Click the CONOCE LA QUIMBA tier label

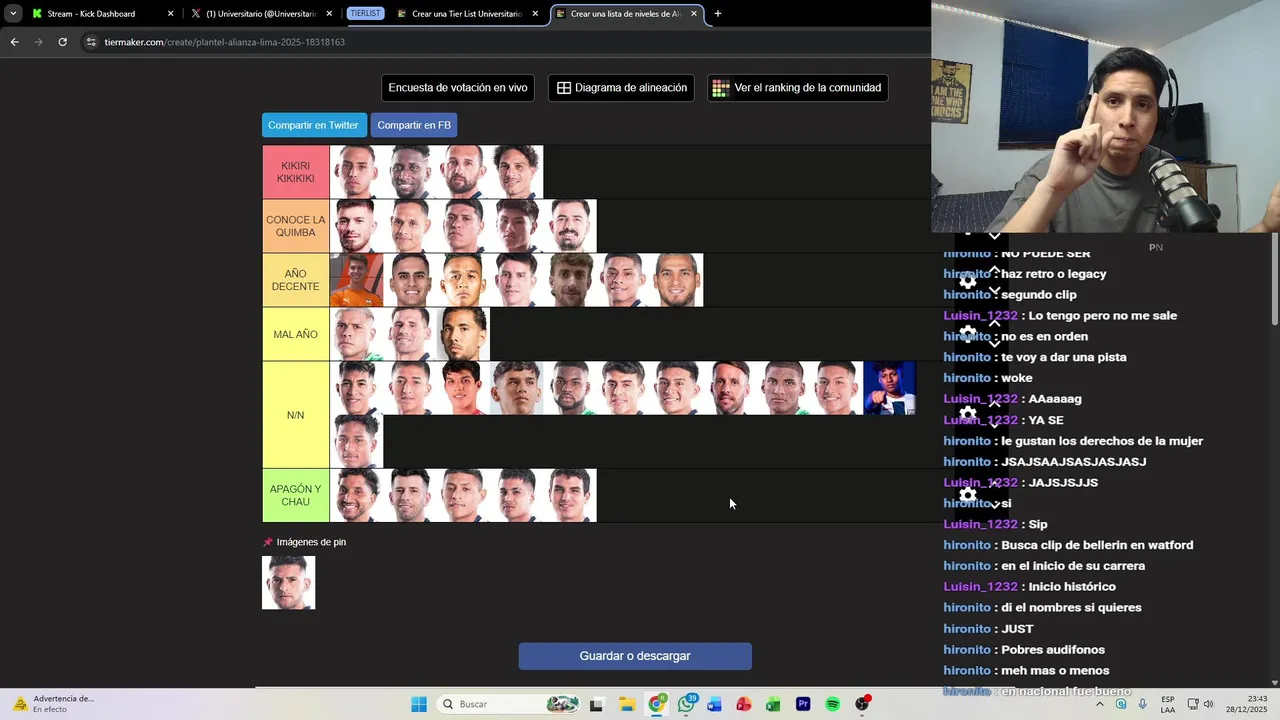(x=296, y=226)
